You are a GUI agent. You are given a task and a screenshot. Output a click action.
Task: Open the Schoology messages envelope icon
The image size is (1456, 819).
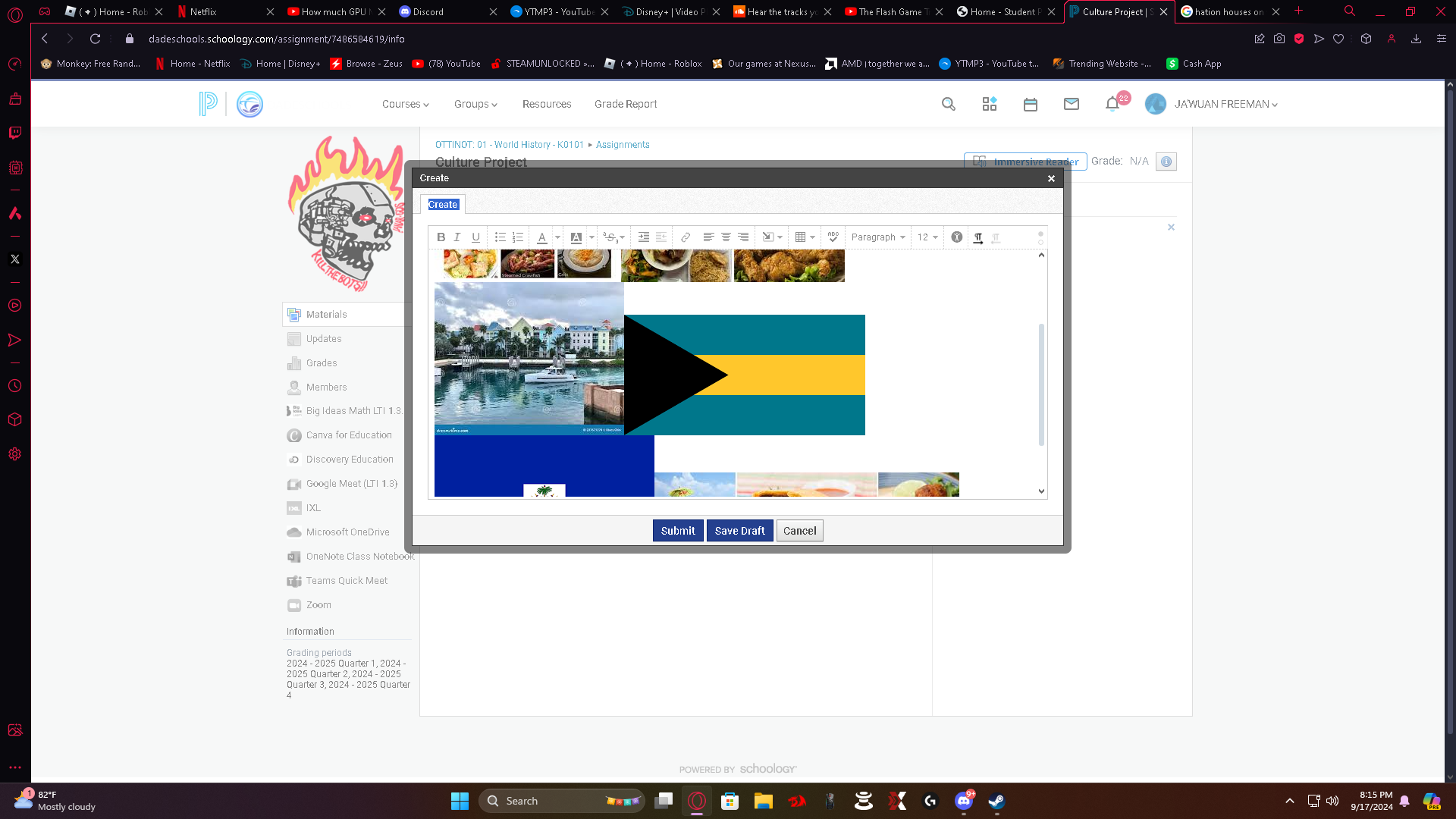1071,105
